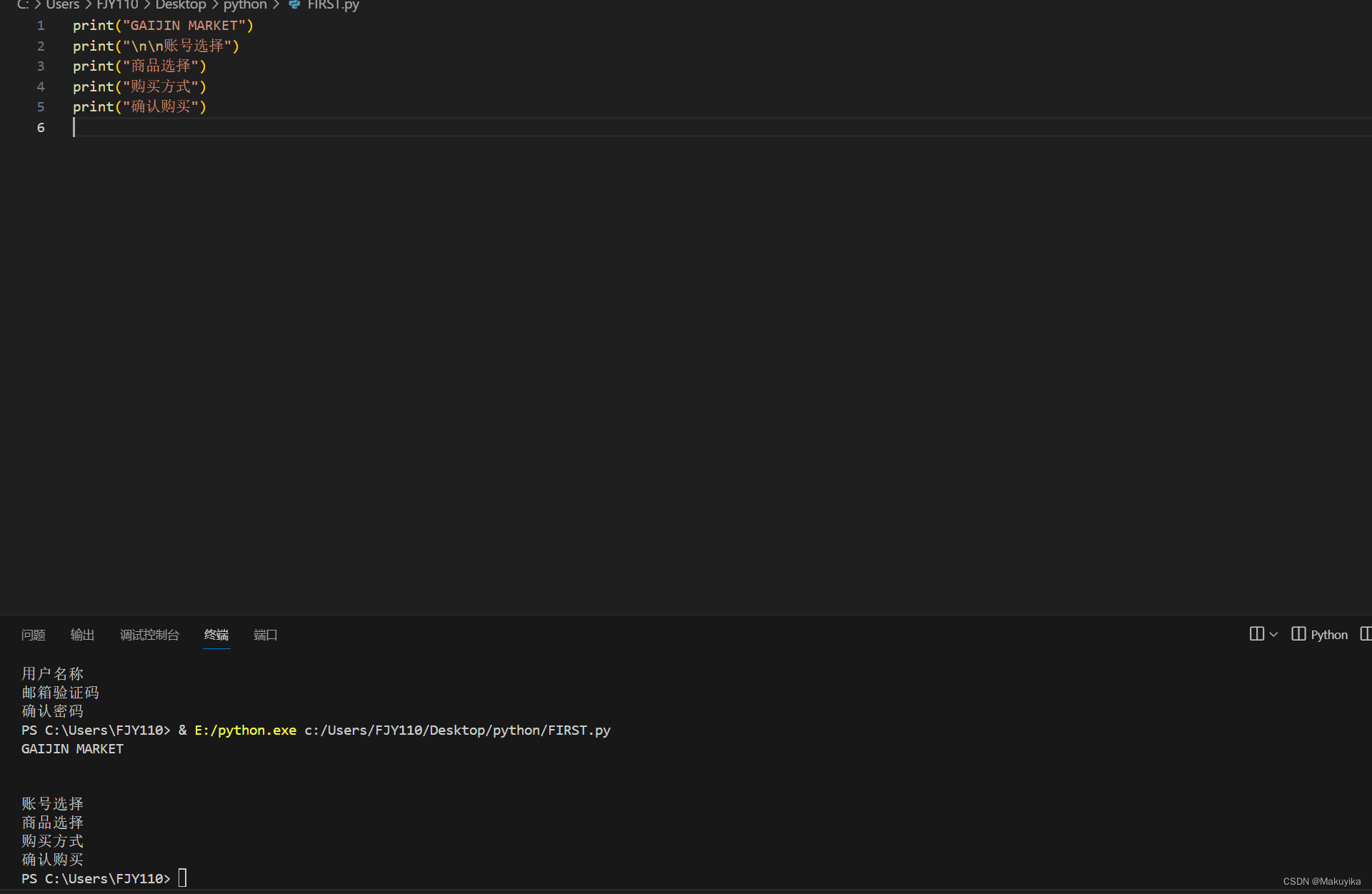The height and width of the screenshot is (894, 1372).
Task: Switch to the 调试控制台 debug console tab
Action: (149, 634)
